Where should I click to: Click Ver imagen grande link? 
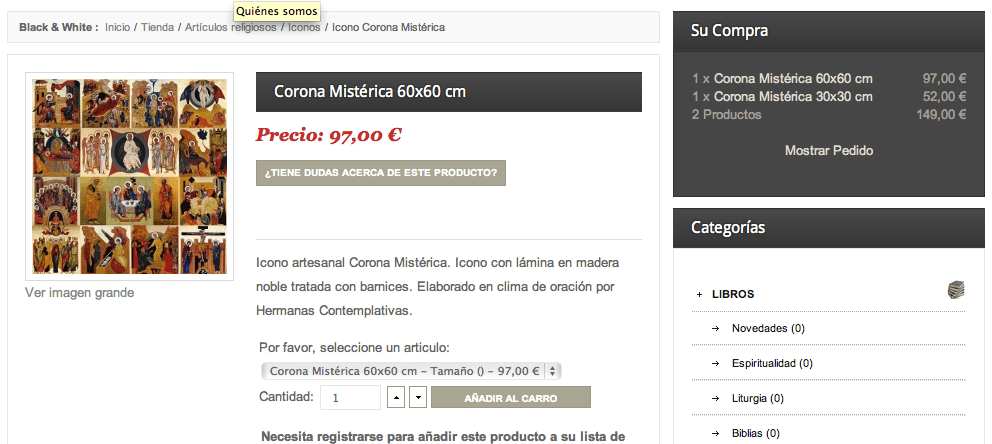[x=80, y=293]
